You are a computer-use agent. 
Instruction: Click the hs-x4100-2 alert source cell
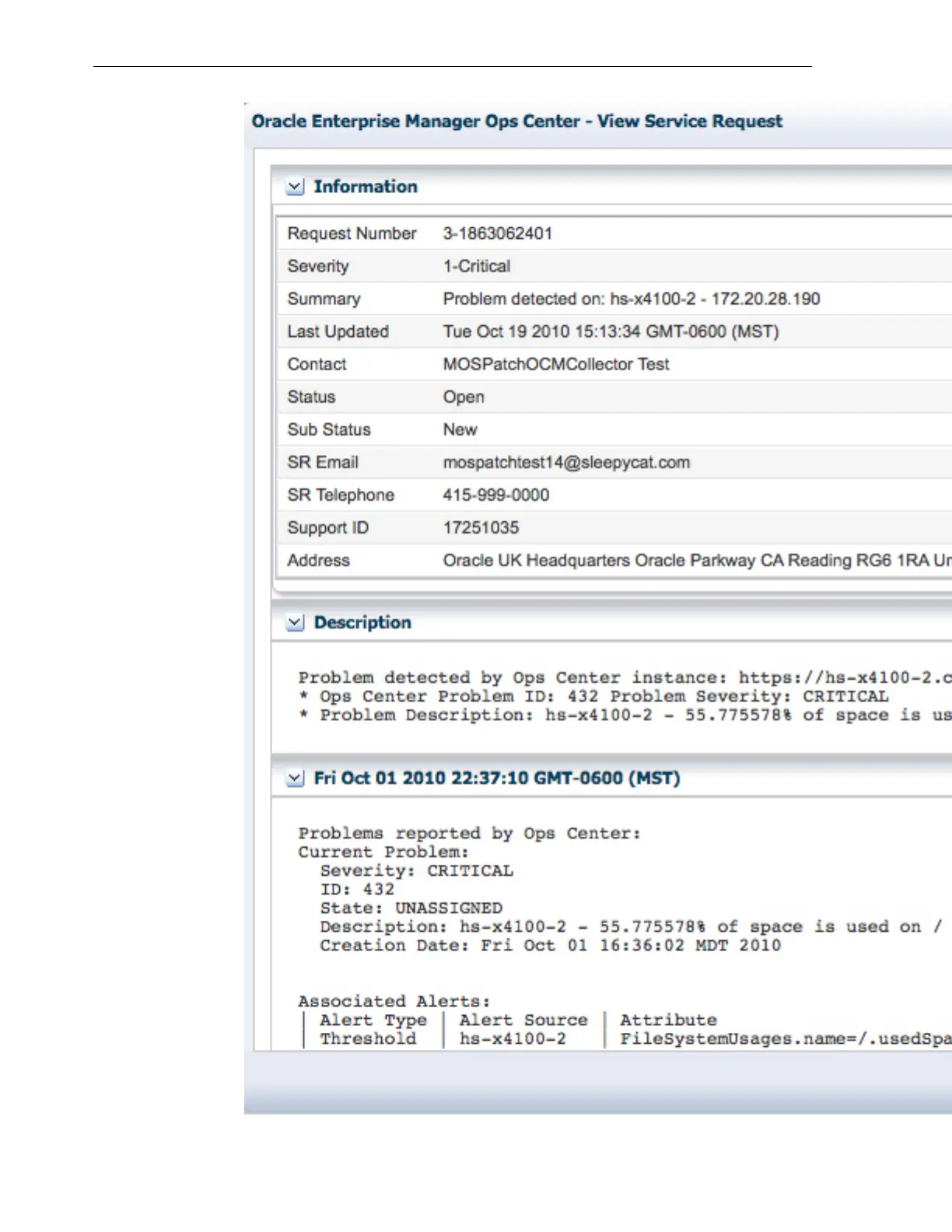pyautogui.click(x=513, y=1038)
